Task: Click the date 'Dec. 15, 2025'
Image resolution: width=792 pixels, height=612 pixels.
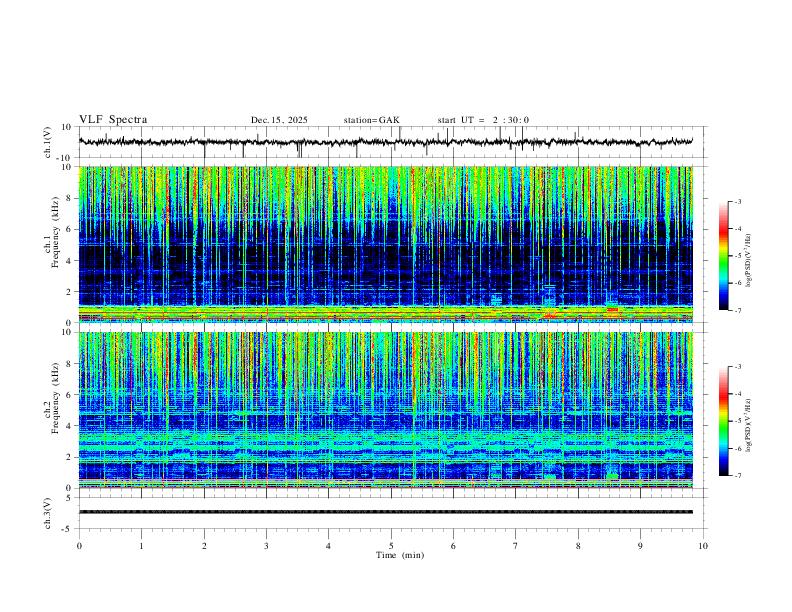Action: tap(279, 120)
